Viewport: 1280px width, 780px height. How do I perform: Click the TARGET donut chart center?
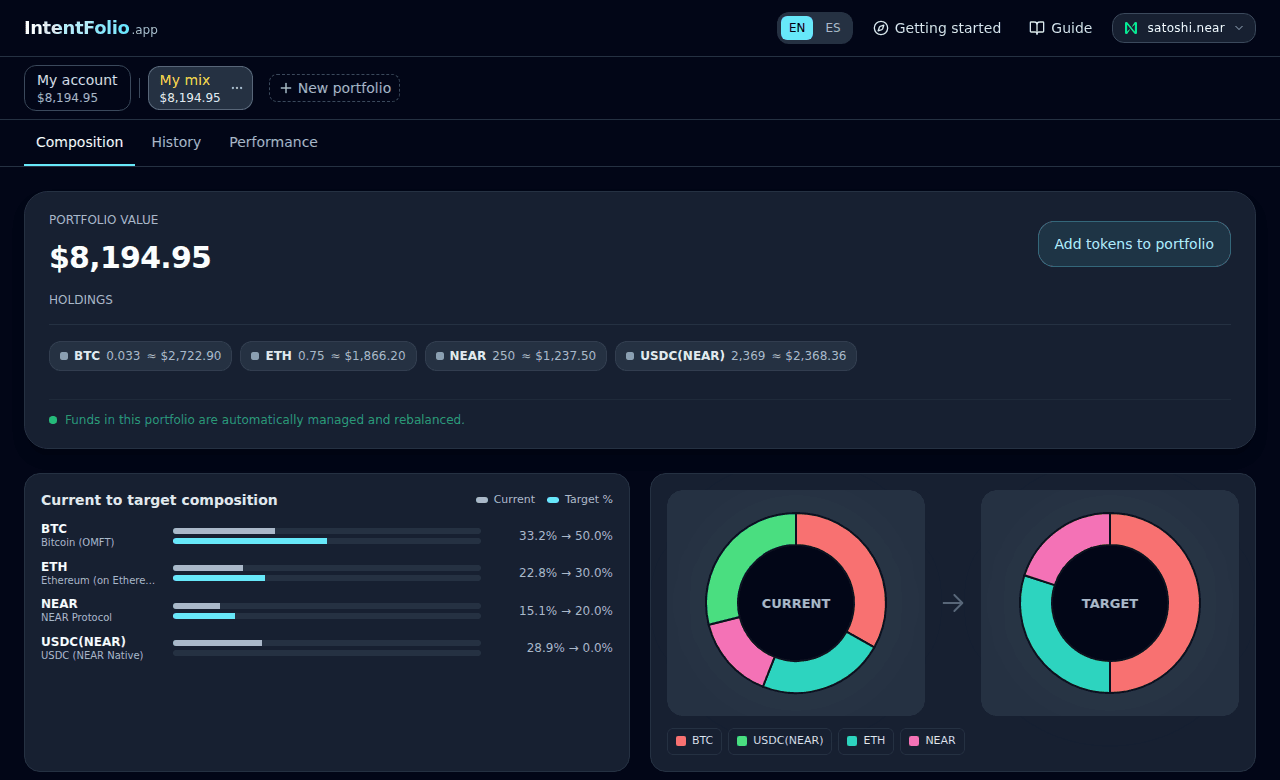pyautogui.click(x=1110, y=603)
